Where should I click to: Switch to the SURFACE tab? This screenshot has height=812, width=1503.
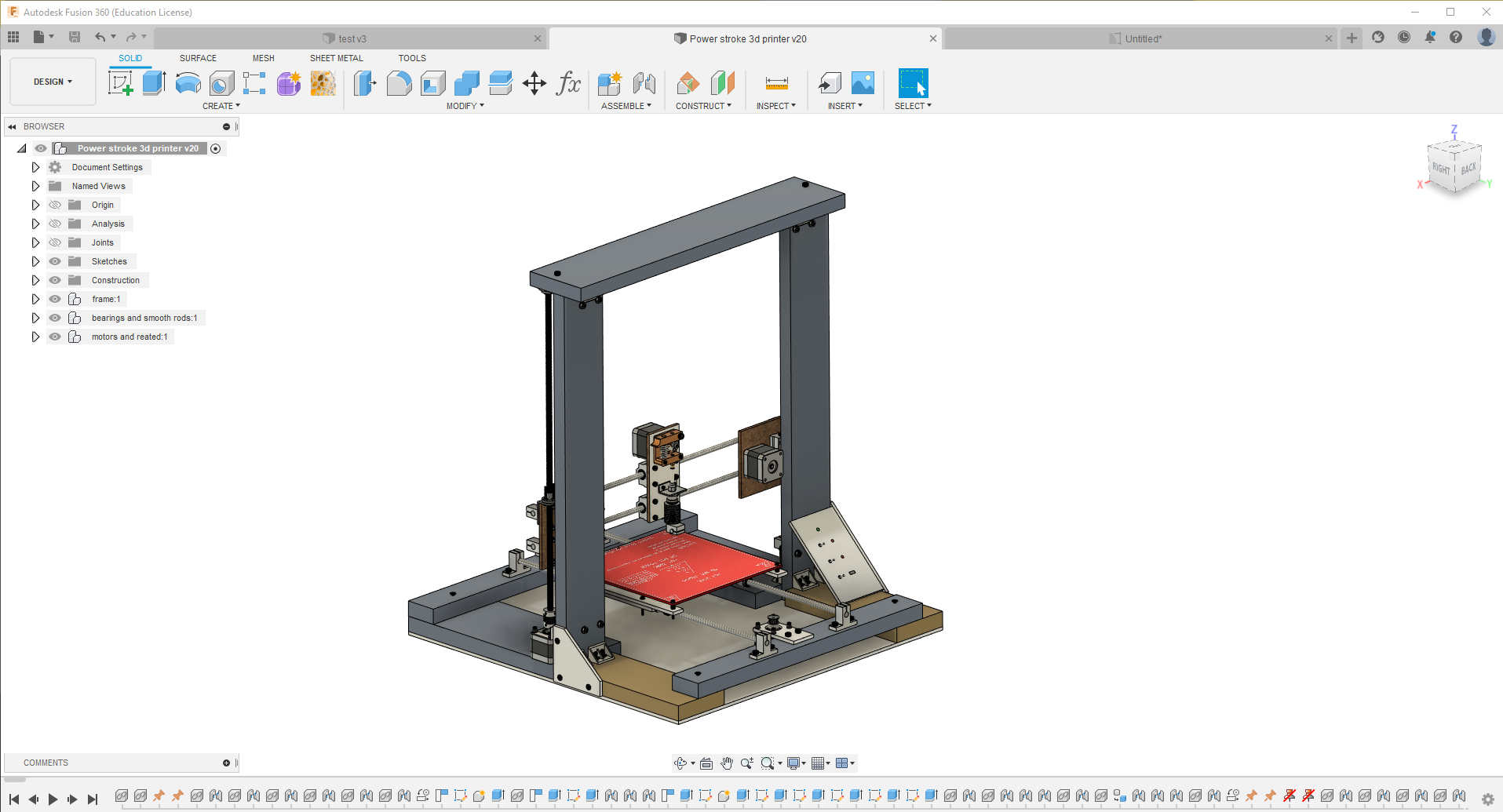click(198, 58)
